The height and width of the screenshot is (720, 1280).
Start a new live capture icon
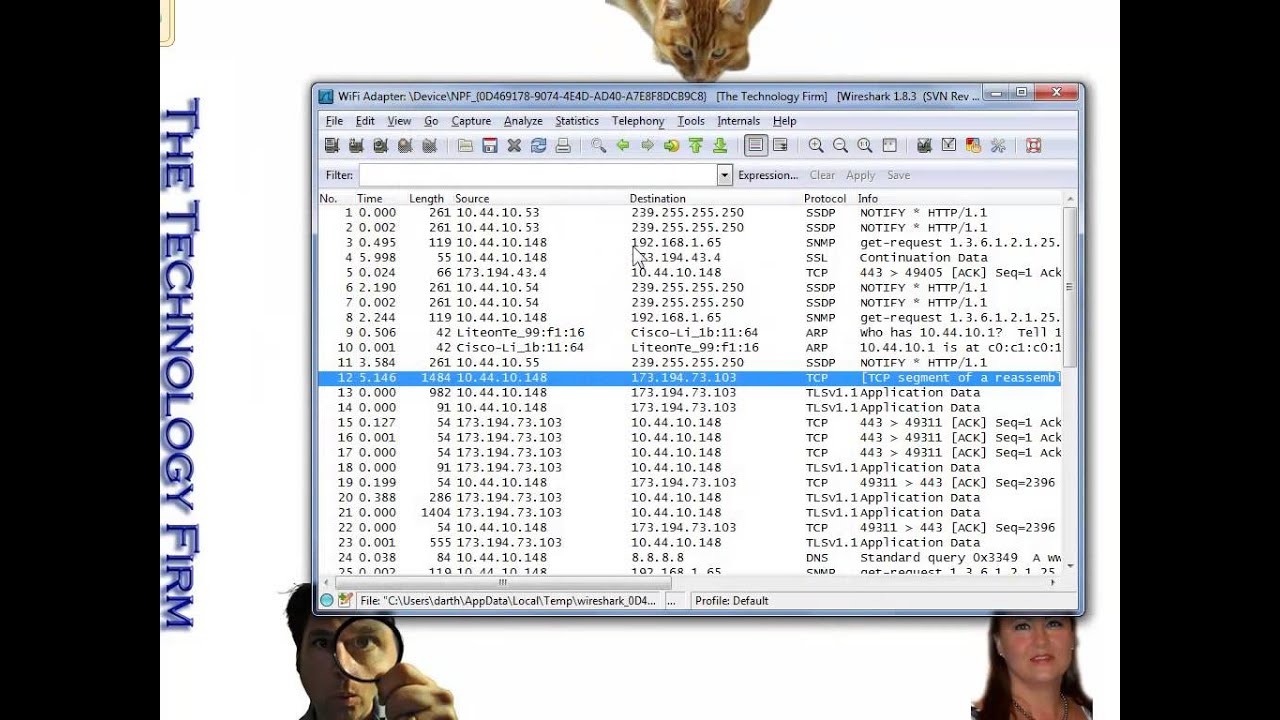tap(380, 146)
